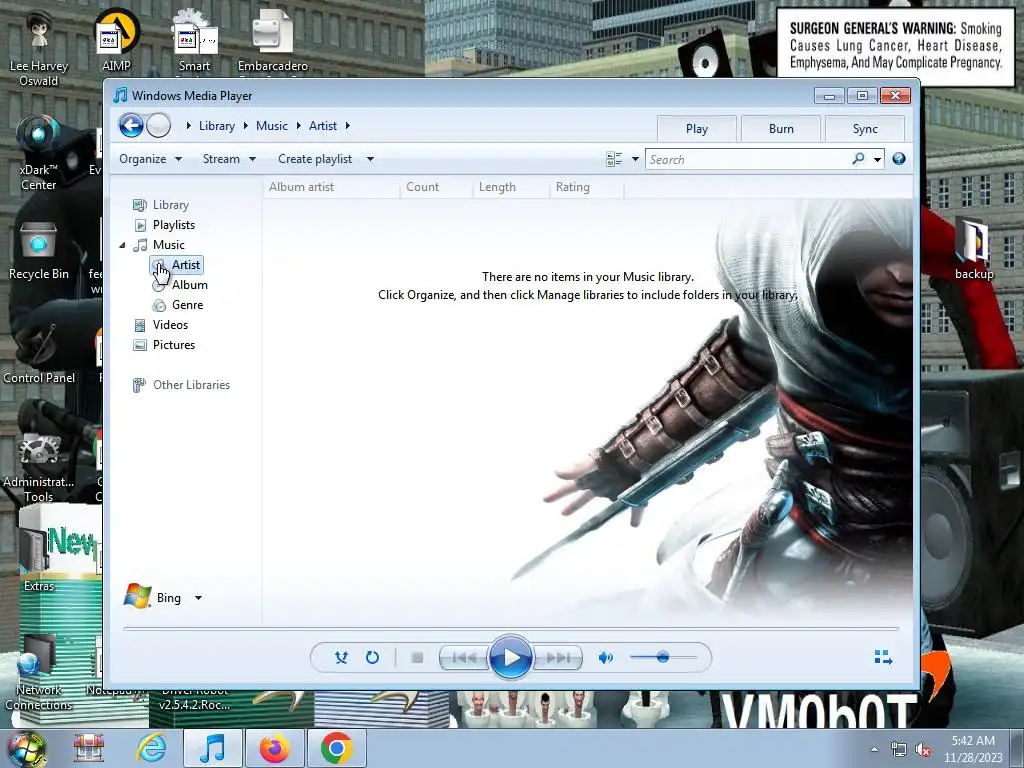
Task: Sort by Album artist column
Action: click(x=331, y=187)
